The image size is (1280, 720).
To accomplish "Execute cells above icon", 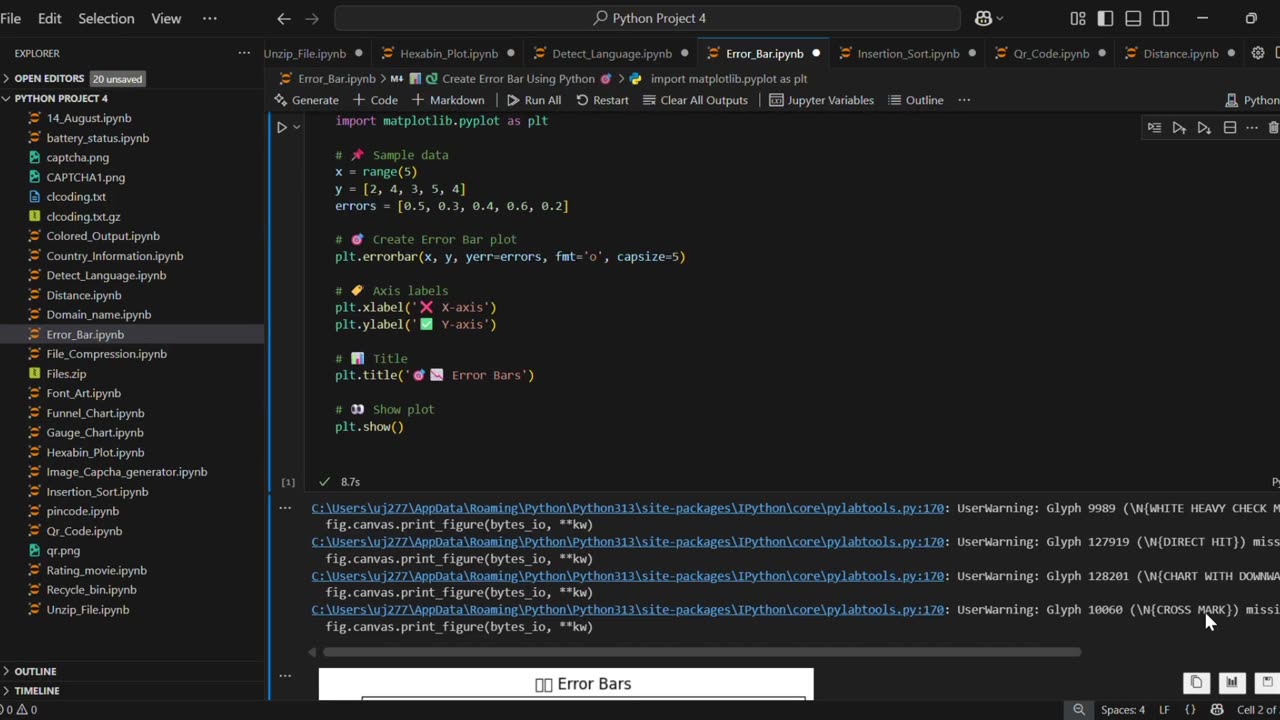I will [x=1179, y=127].
